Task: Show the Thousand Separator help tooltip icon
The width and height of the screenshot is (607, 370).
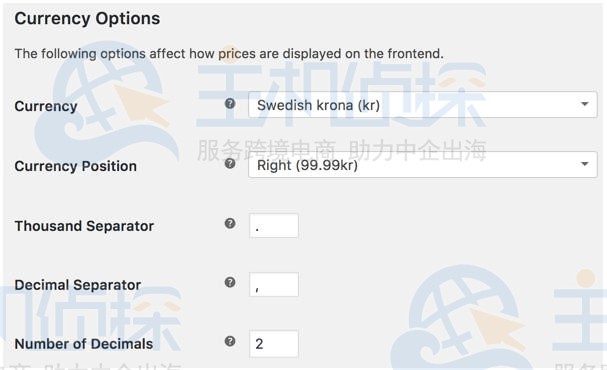Action: [x=230, y=223]
